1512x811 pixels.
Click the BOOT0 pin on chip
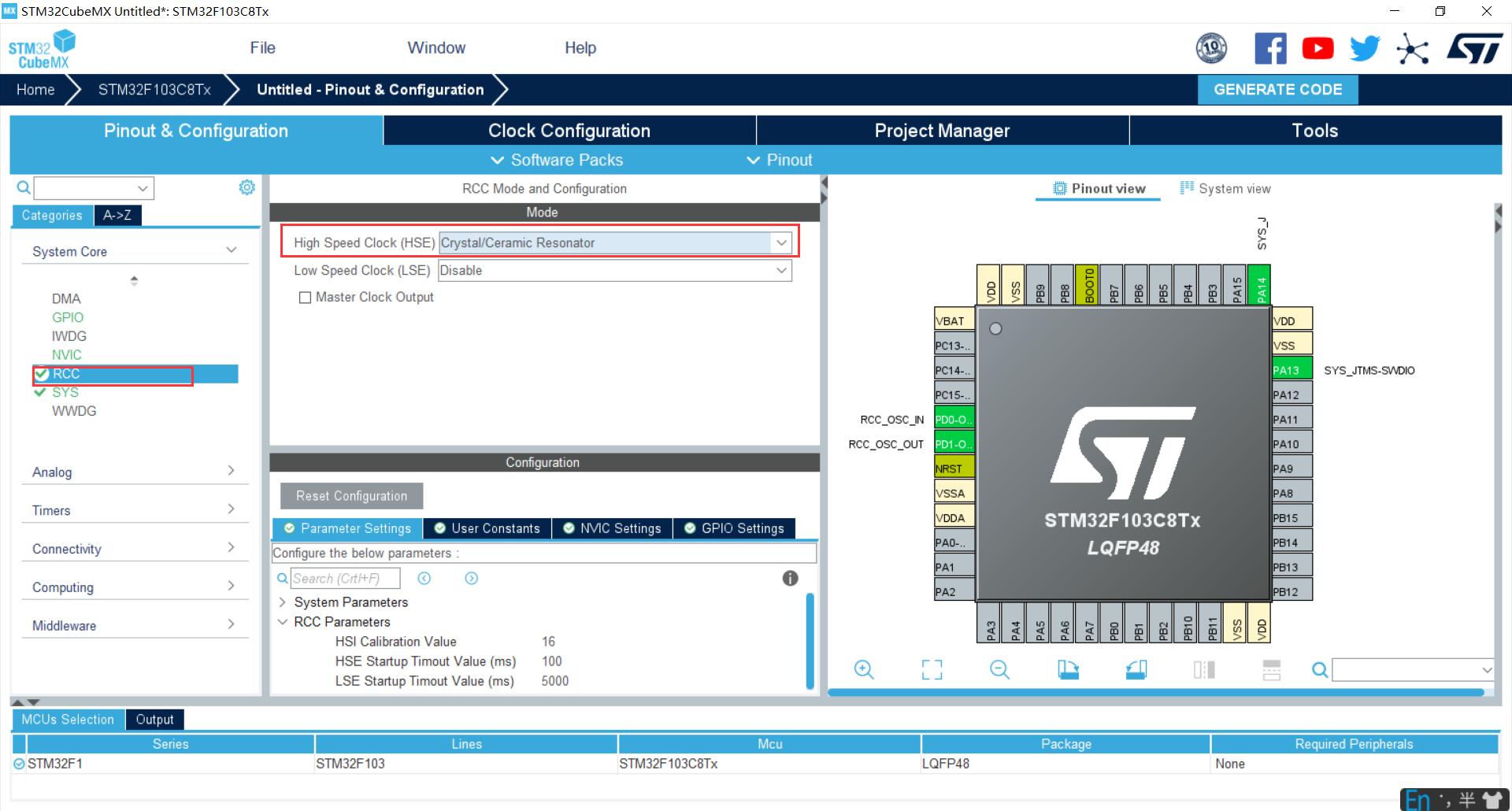[1088, 285]
